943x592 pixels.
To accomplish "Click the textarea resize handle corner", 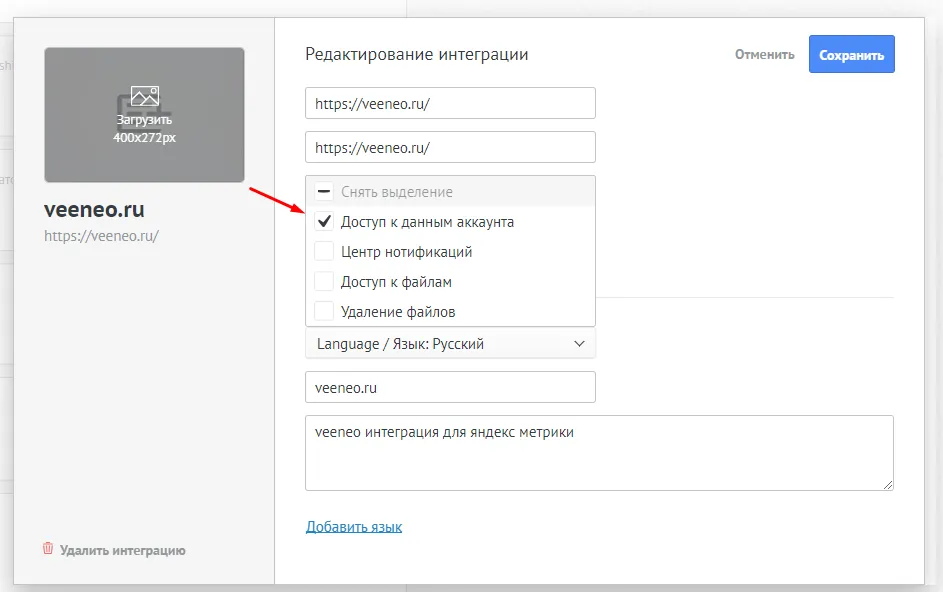I will click(888, 485).
